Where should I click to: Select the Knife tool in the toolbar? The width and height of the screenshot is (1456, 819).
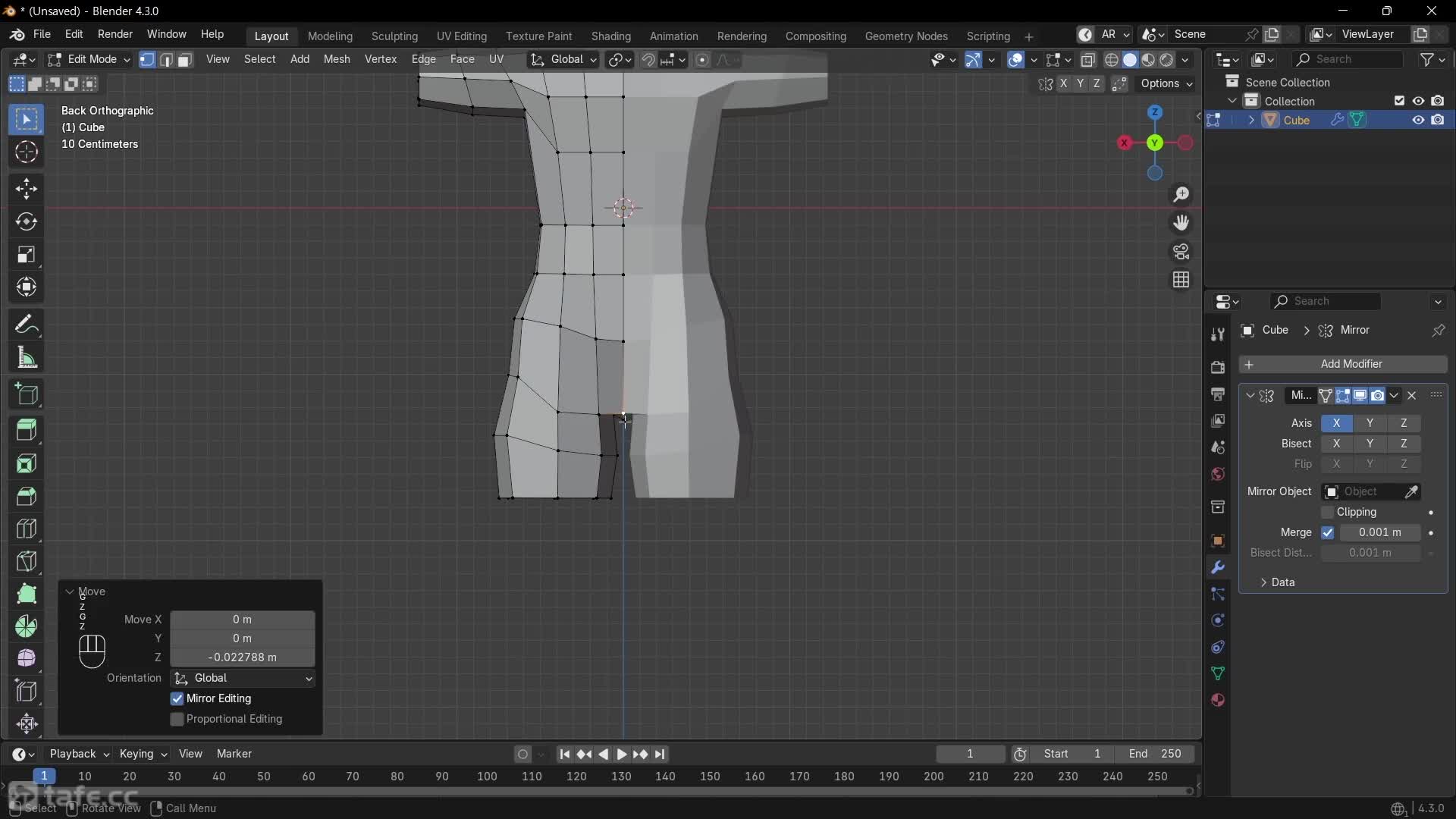coord(27,561)
